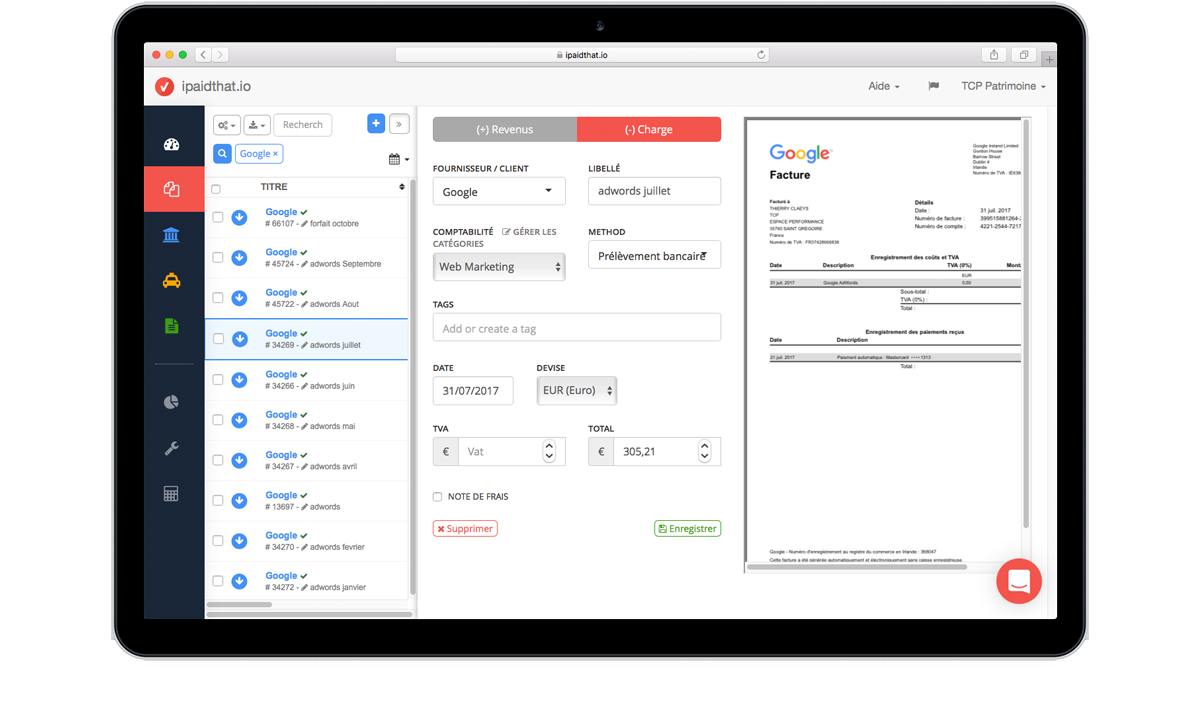This screenshot has height=702, width=1200.
Task: Open the calendar date filter dropdown
Action: coord(399,159)
